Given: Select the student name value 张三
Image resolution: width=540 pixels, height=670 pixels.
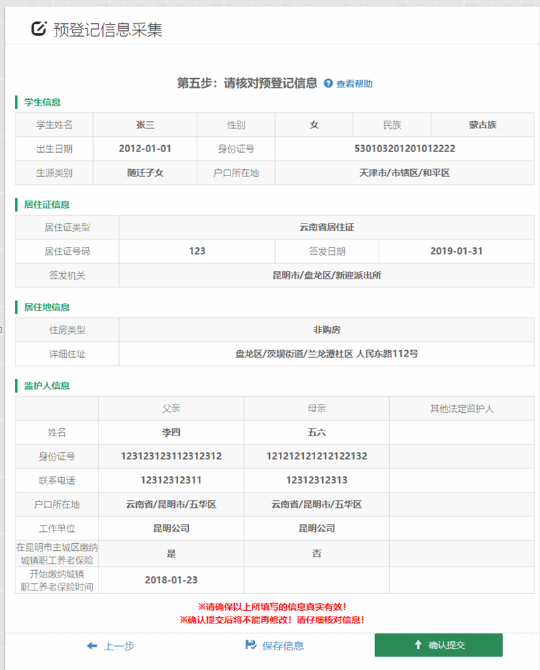Looking at the screenshot, I should (x=145, y=125).
